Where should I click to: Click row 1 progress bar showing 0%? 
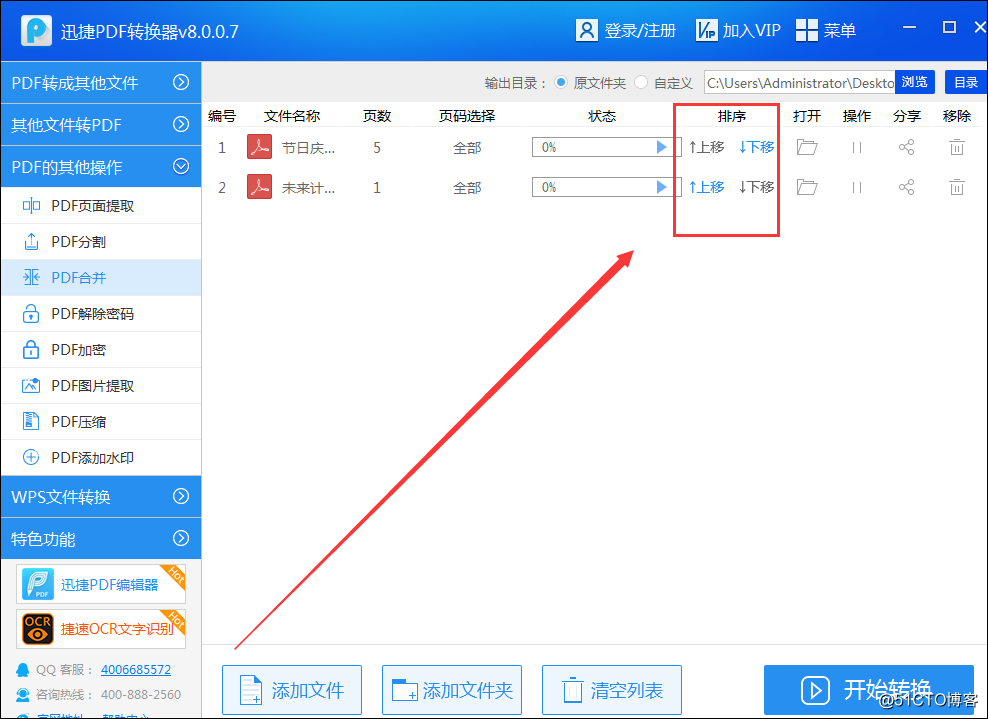pos(606,147)
